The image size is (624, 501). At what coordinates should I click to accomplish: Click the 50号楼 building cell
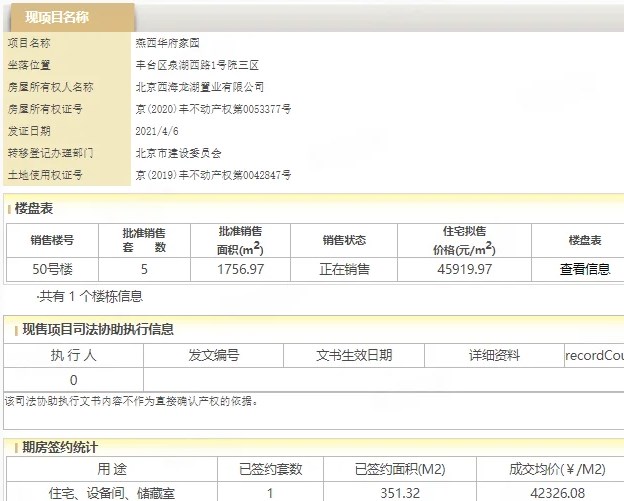pos(52,269)
